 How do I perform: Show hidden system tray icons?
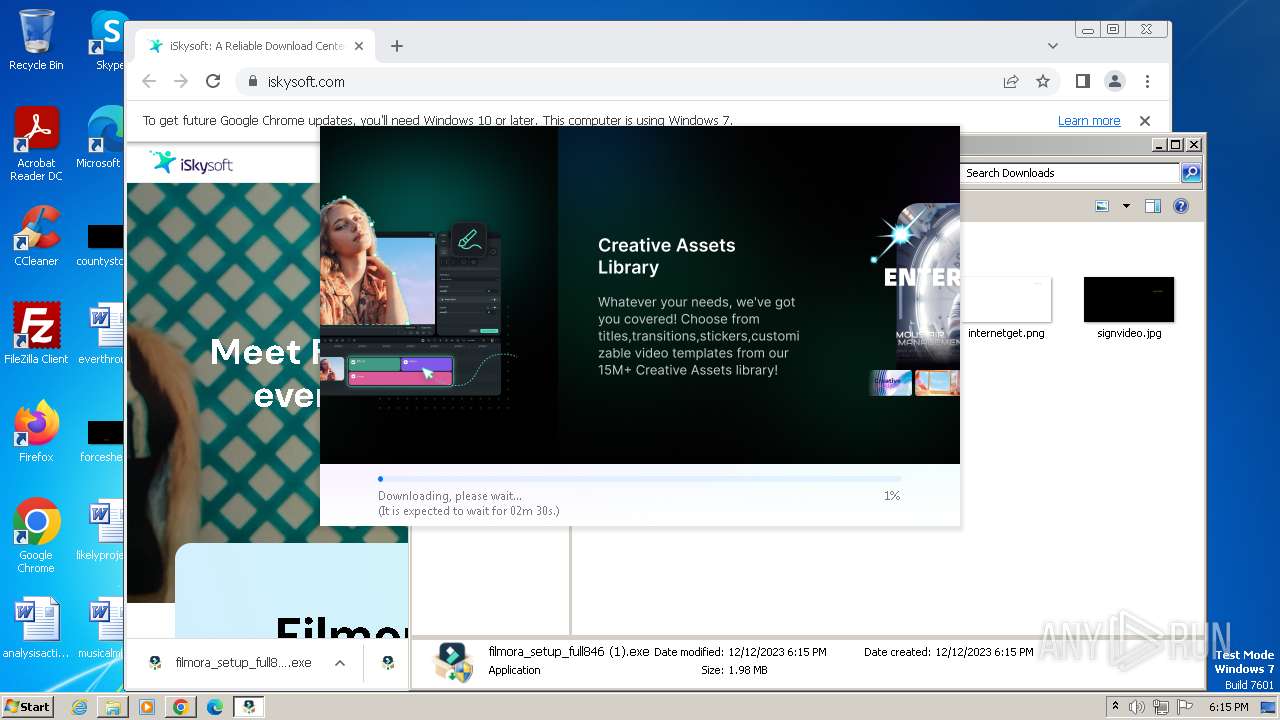[1115, 706]
